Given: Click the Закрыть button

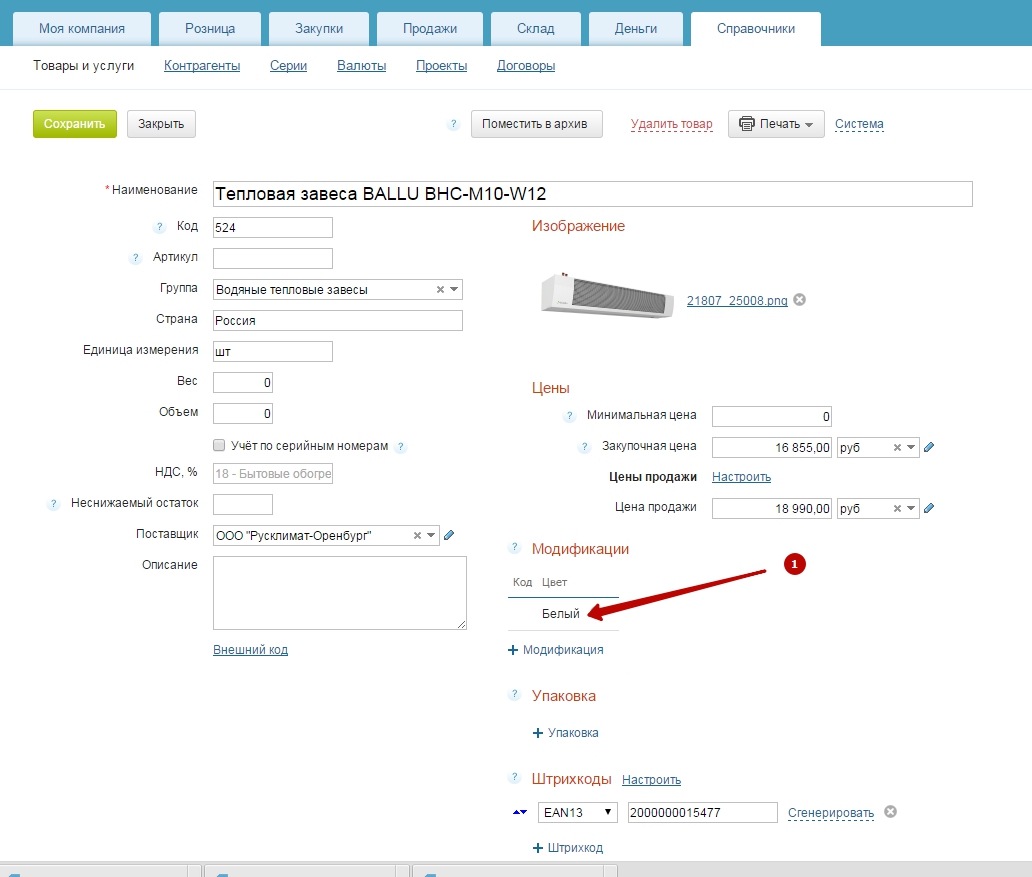Looking at the screenshot, I should [x=161, y=124].
